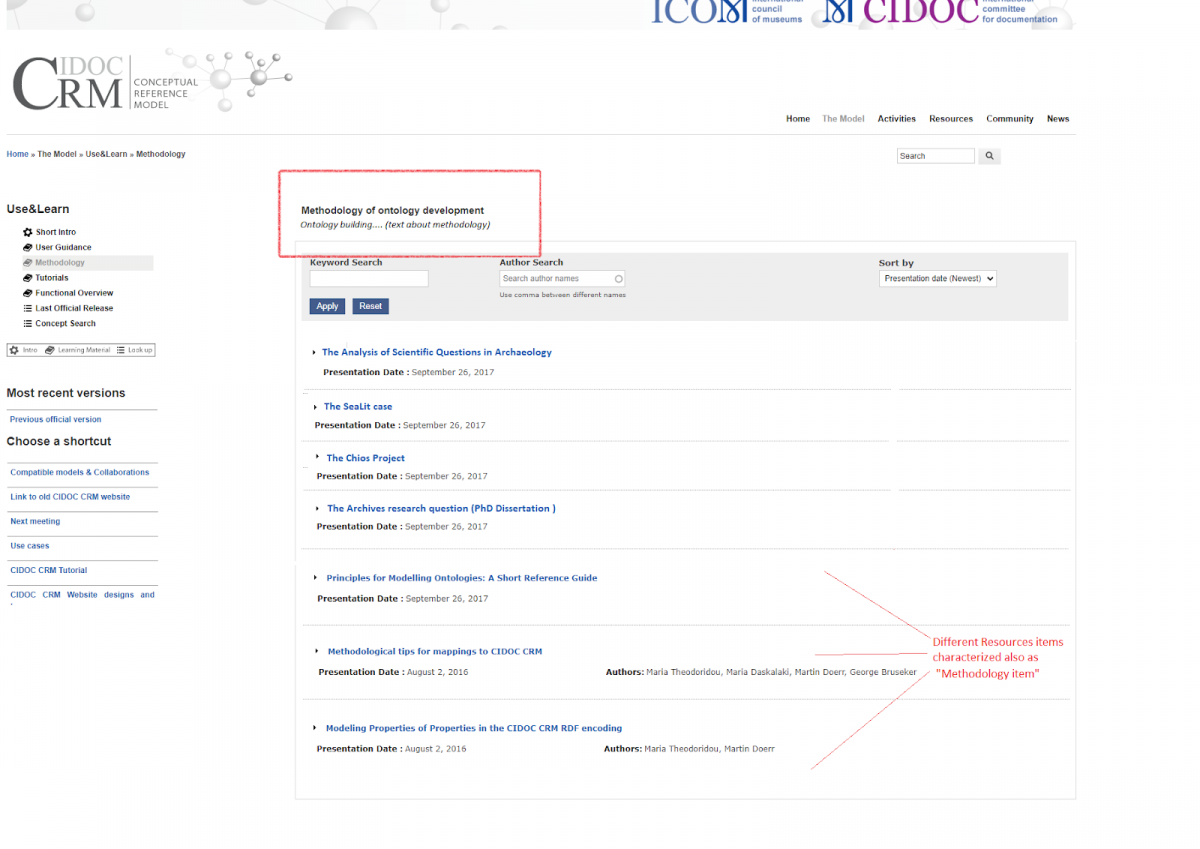Open Methodological tips for mappings link
This screenshot has height=849, width=1200.
tap(434, 651)
